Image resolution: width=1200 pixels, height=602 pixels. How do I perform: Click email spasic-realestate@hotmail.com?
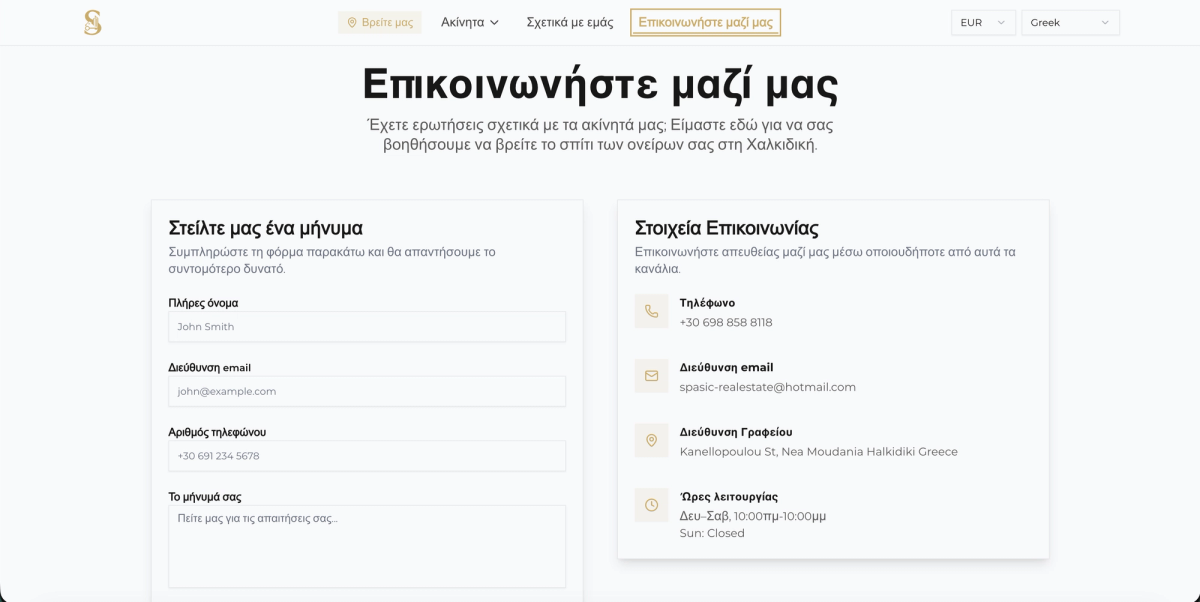[768, 387]
